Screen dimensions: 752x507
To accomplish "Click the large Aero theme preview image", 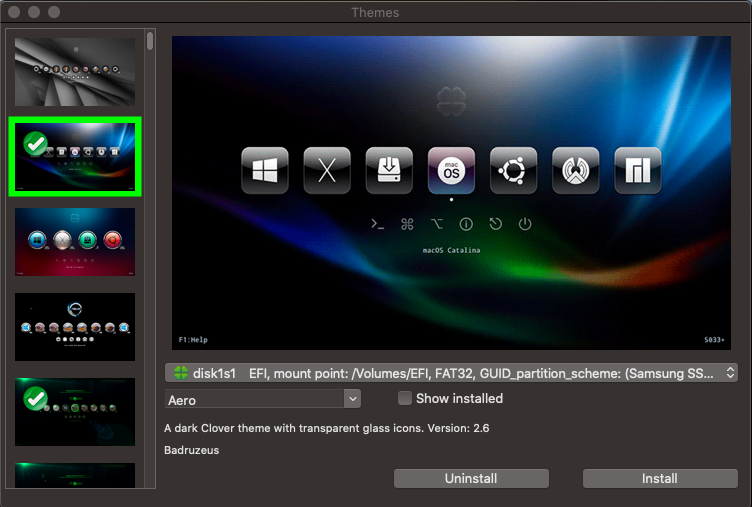I will [451, 193].
